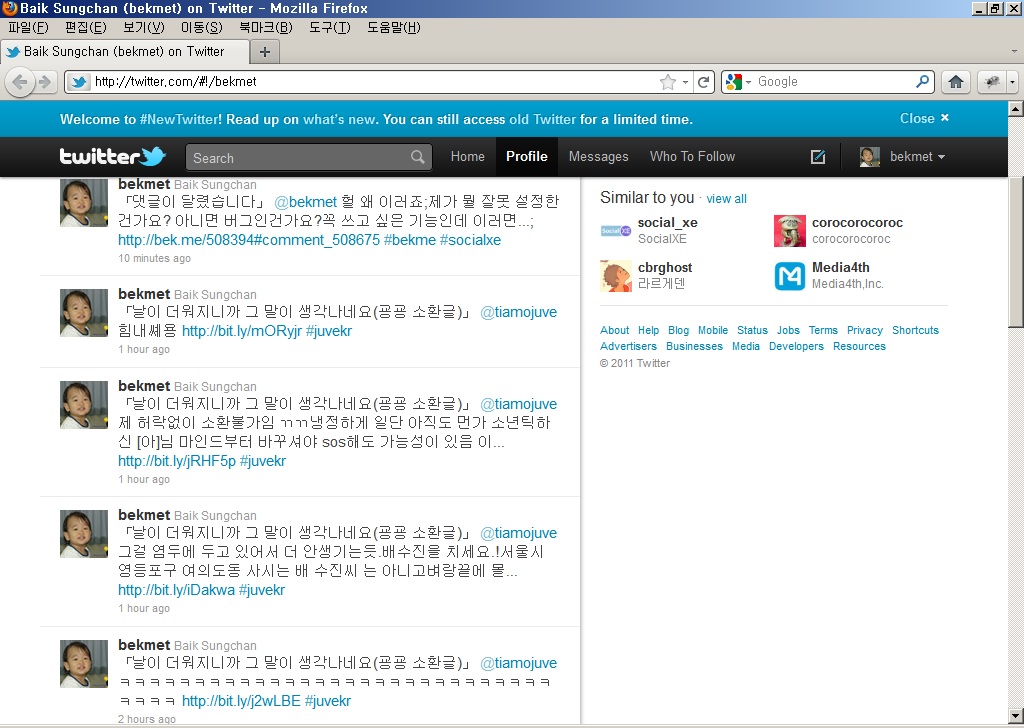The height and width of the screenshot is (728, 1024).
Task: Click the cbrghost avatar image
Action: 616,276
